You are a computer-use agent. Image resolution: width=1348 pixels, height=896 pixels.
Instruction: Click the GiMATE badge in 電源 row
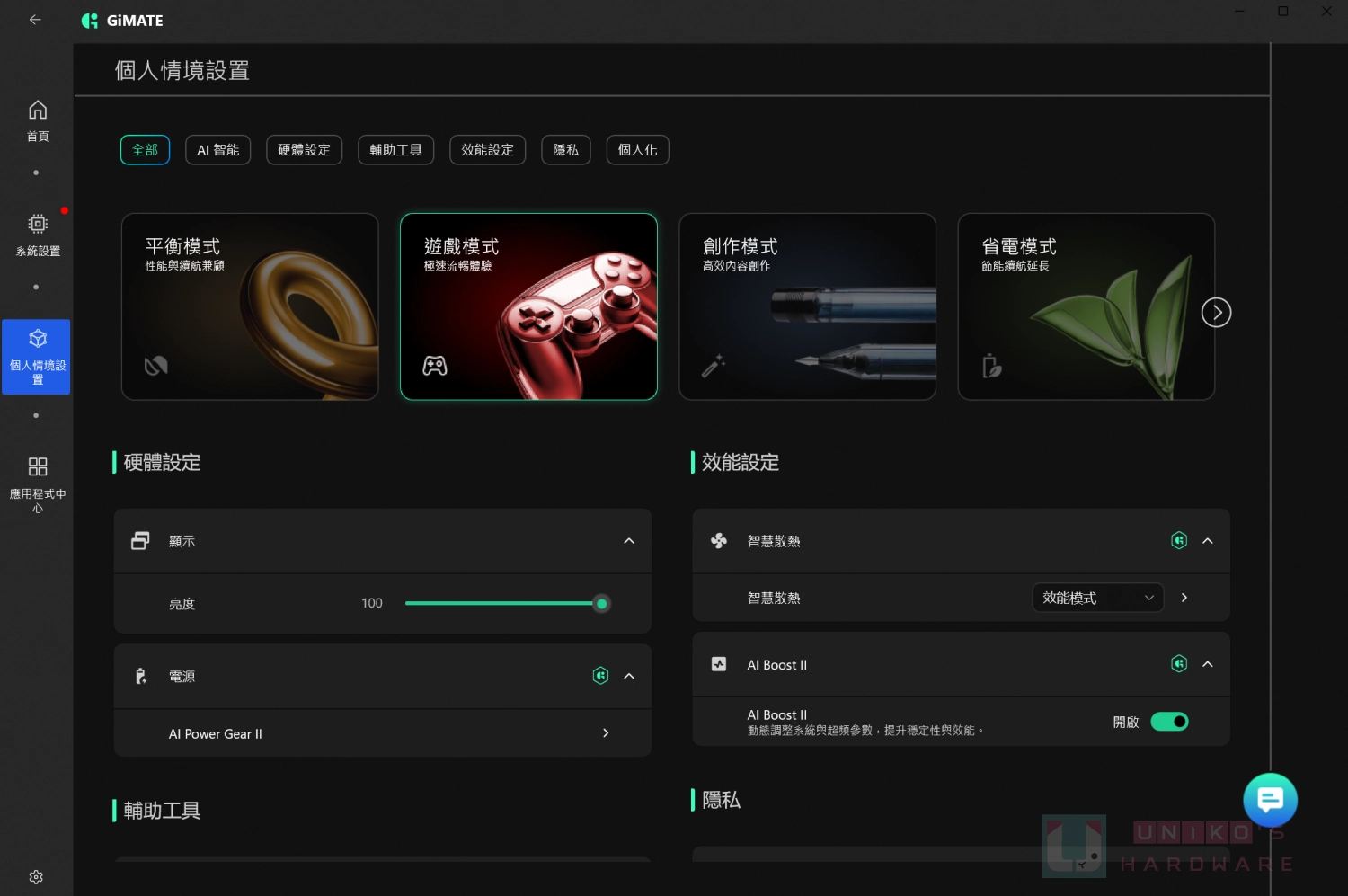[601, 676]
